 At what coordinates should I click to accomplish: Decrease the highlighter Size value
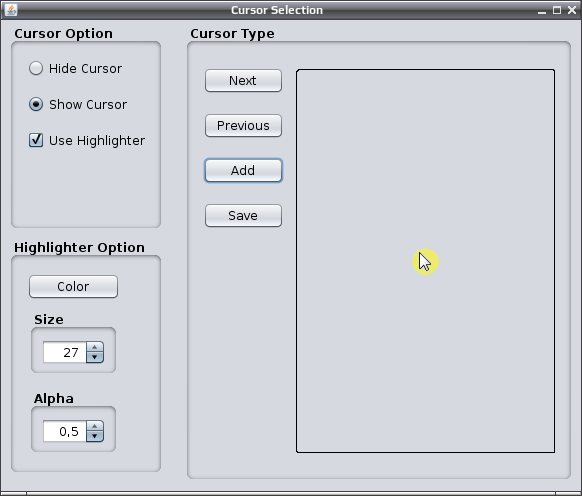pyautogui.click(x=95, y=357)
